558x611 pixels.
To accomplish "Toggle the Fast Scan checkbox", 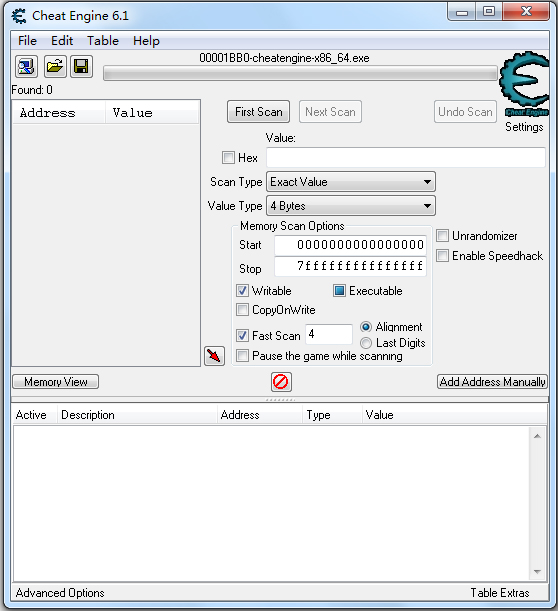I will 242,336.
